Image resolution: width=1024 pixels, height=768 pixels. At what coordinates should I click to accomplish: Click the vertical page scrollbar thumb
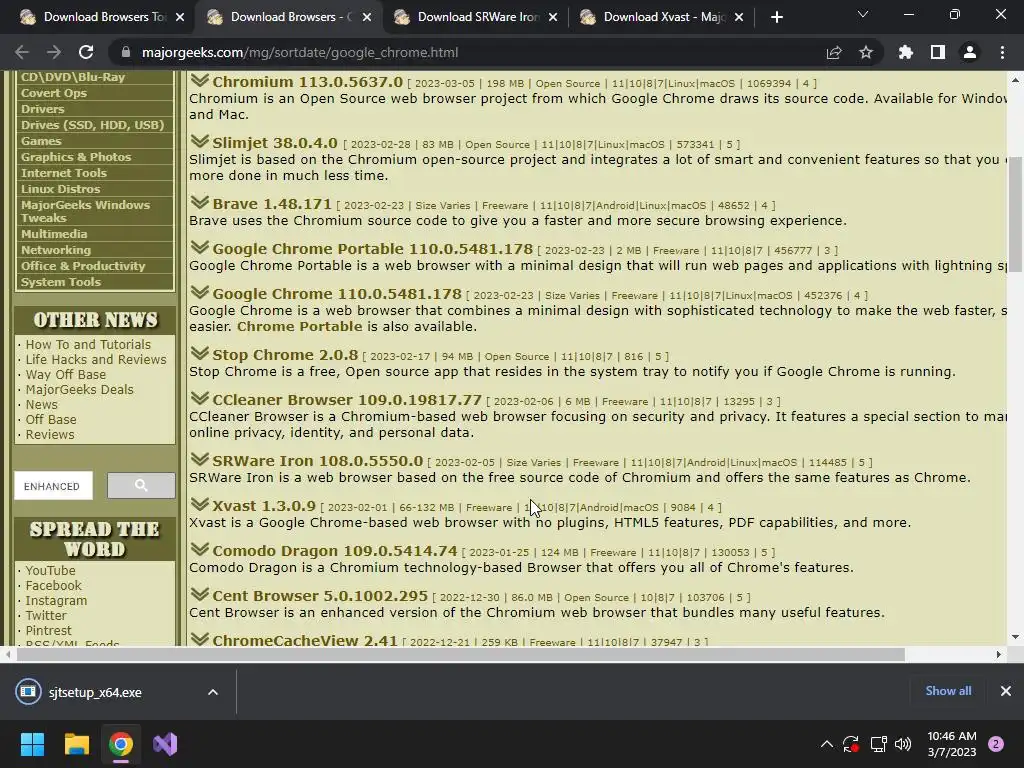click(1015, 215)
